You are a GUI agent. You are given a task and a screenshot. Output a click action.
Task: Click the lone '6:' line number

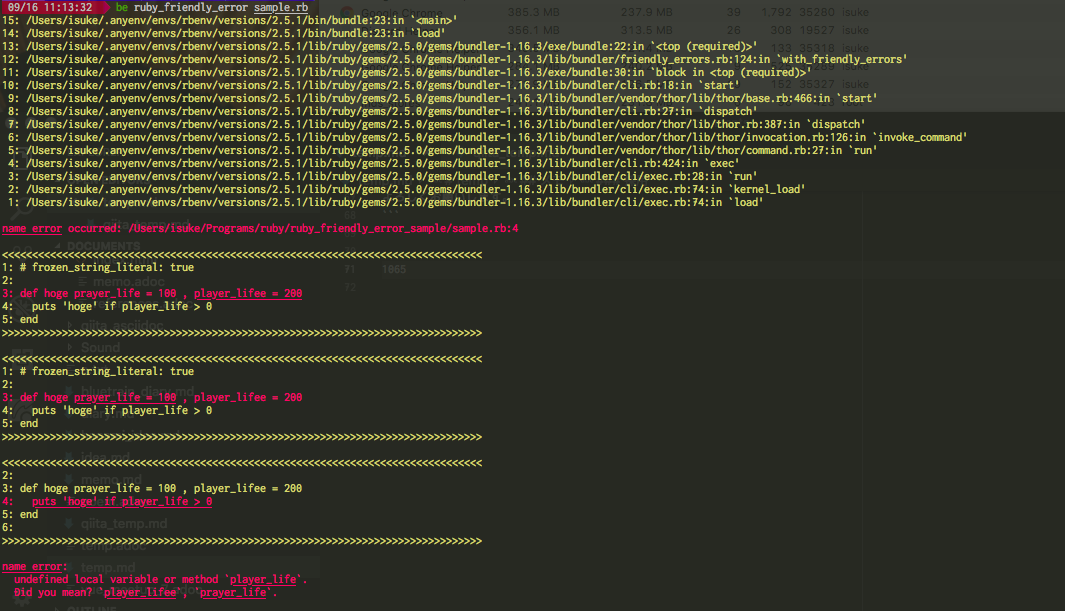[x=7, y=527]
